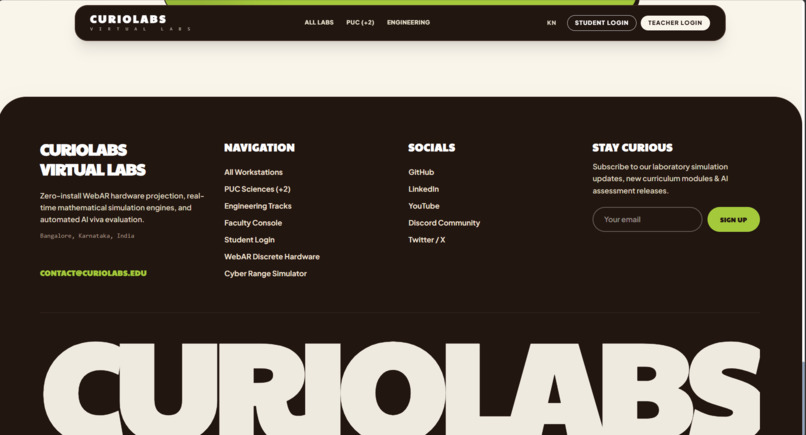806x435 pixels.
Task: Click the CURIOLABS logo in the navbar
Action: click(140, 23)
